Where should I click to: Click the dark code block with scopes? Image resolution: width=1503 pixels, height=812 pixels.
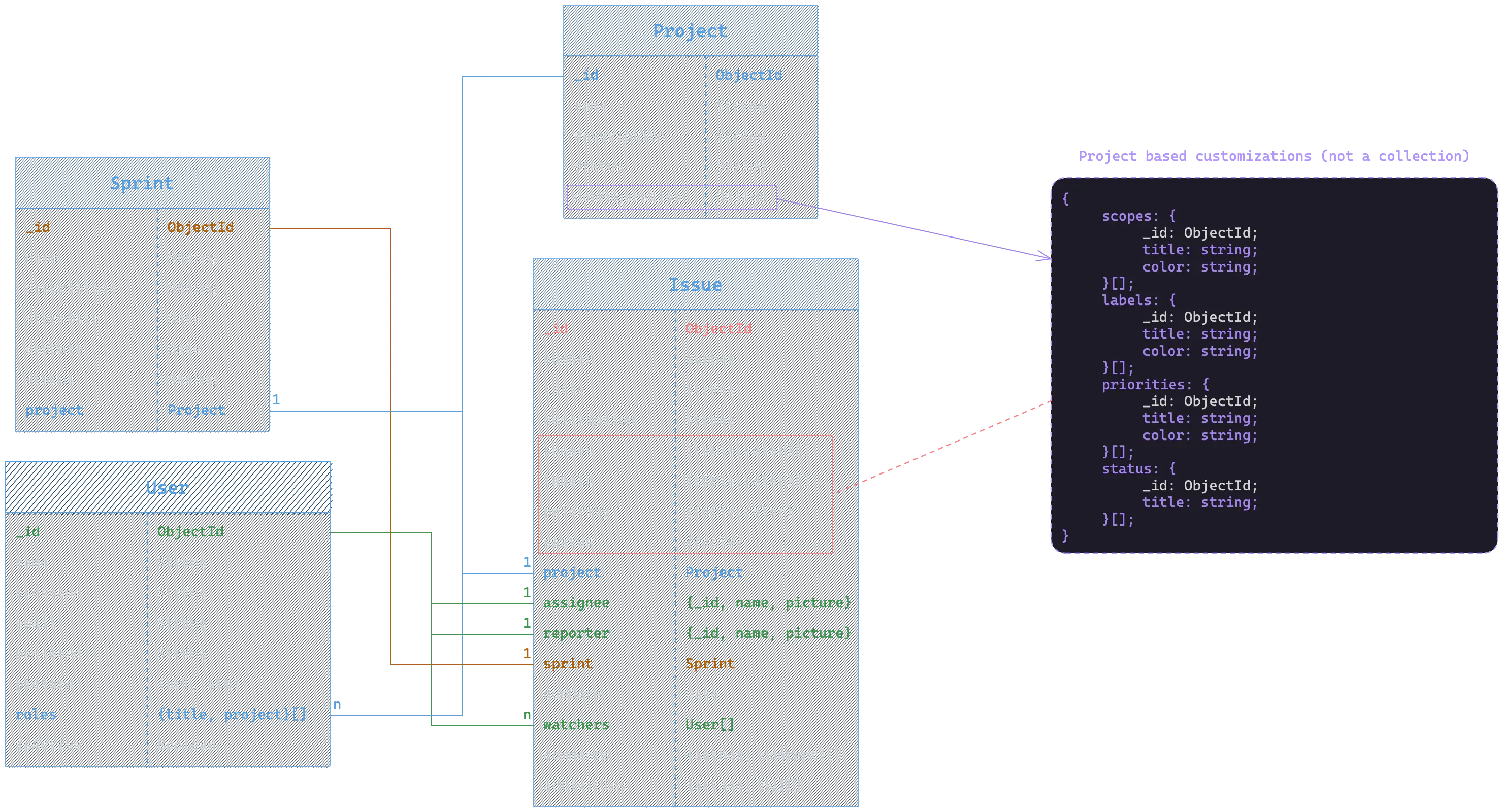[x=1275, y=365]
